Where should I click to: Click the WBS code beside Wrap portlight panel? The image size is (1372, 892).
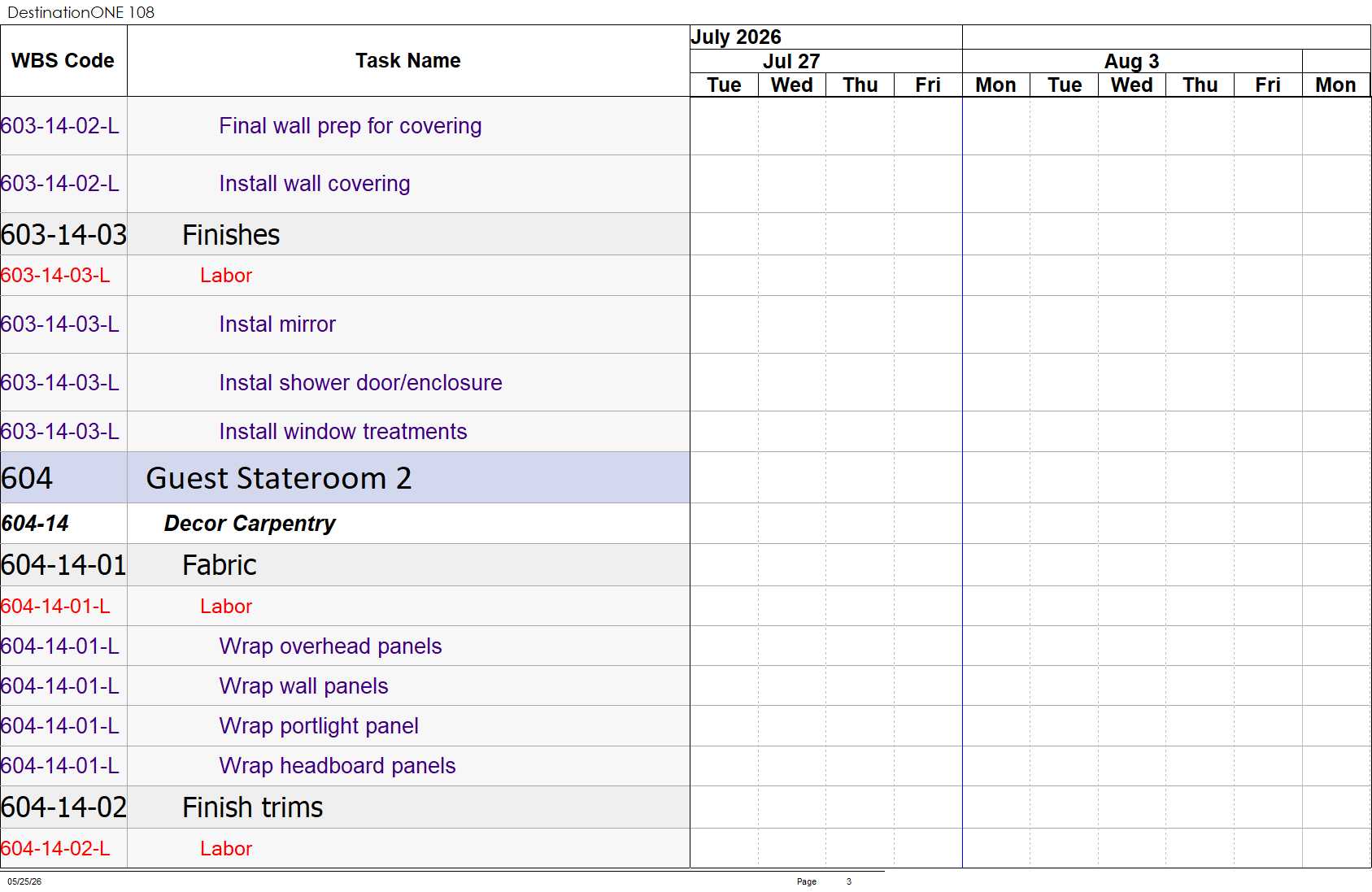pos(59,726)
